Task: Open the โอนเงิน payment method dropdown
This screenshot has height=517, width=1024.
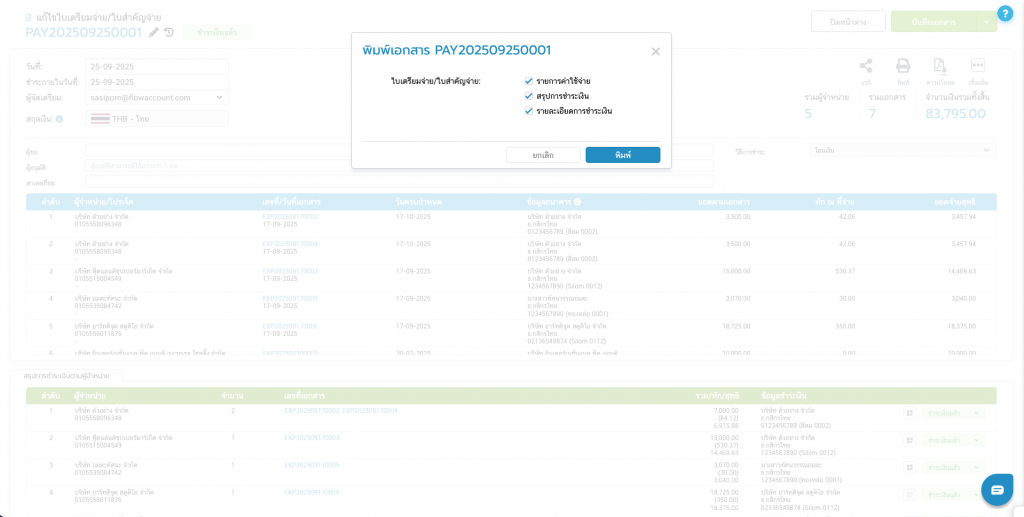Action: click(x=902, y=150)
